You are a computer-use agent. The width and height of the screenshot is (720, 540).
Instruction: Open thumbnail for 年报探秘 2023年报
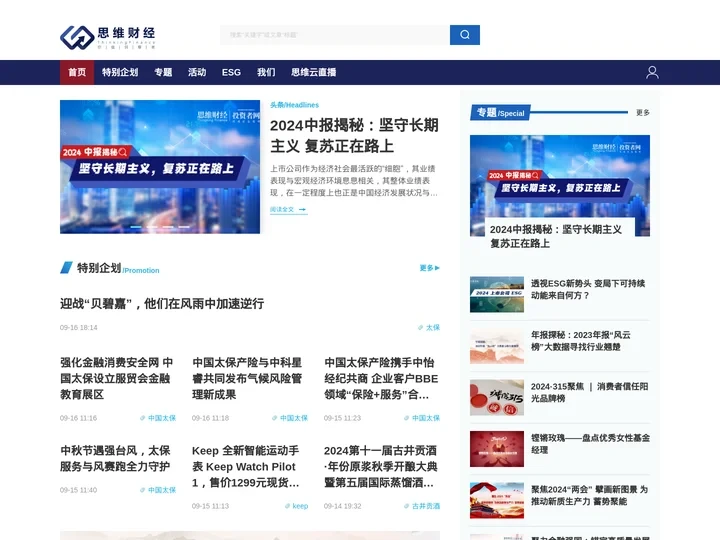click(497, 346)
